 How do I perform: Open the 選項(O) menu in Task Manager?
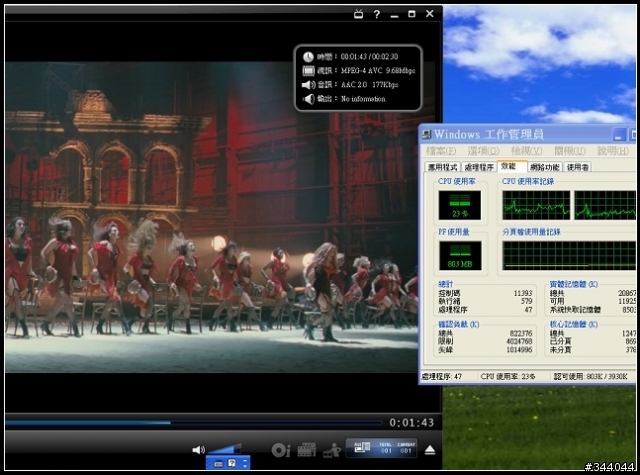483,151
